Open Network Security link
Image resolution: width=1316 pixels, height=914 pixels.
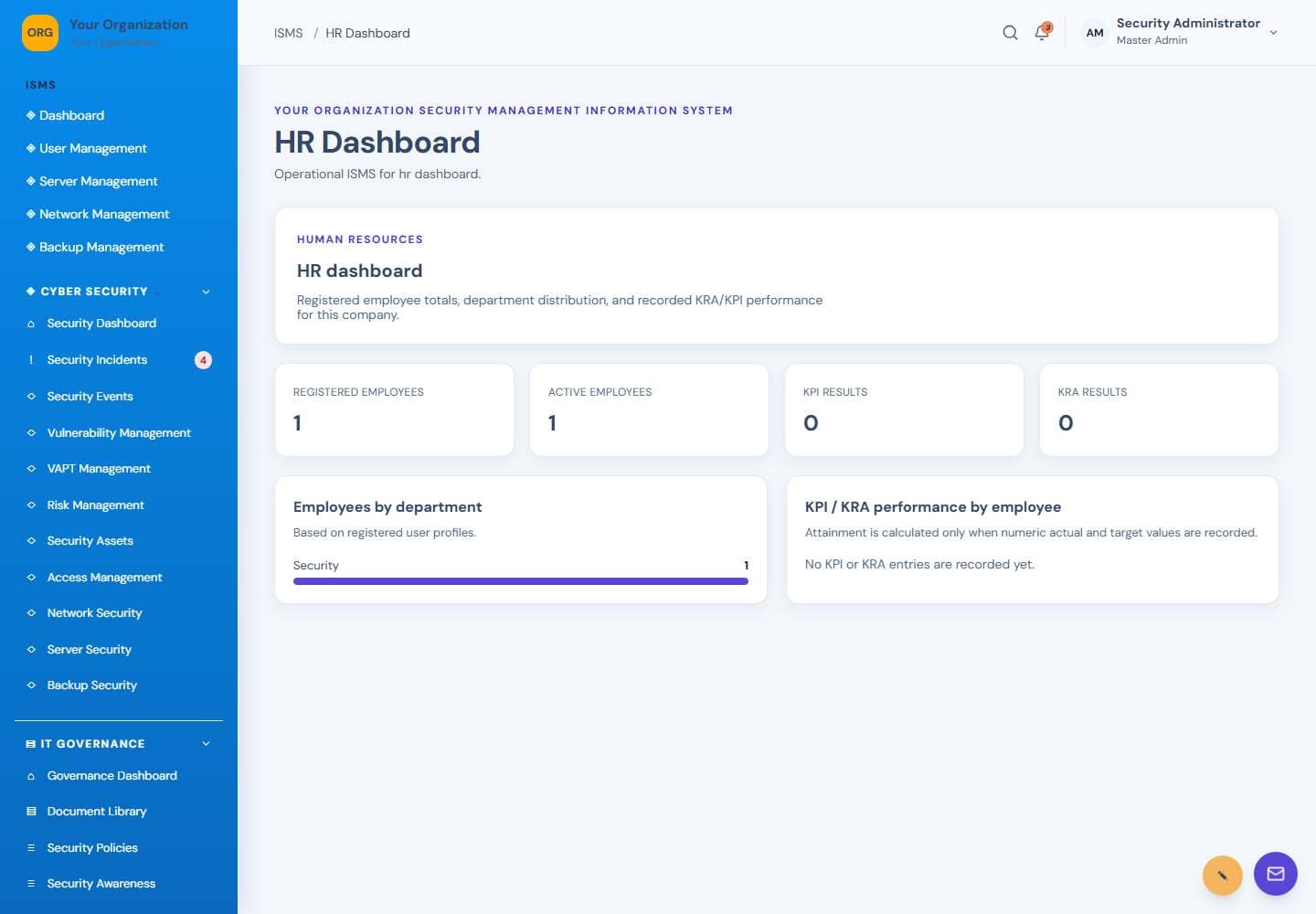[119, 613]
